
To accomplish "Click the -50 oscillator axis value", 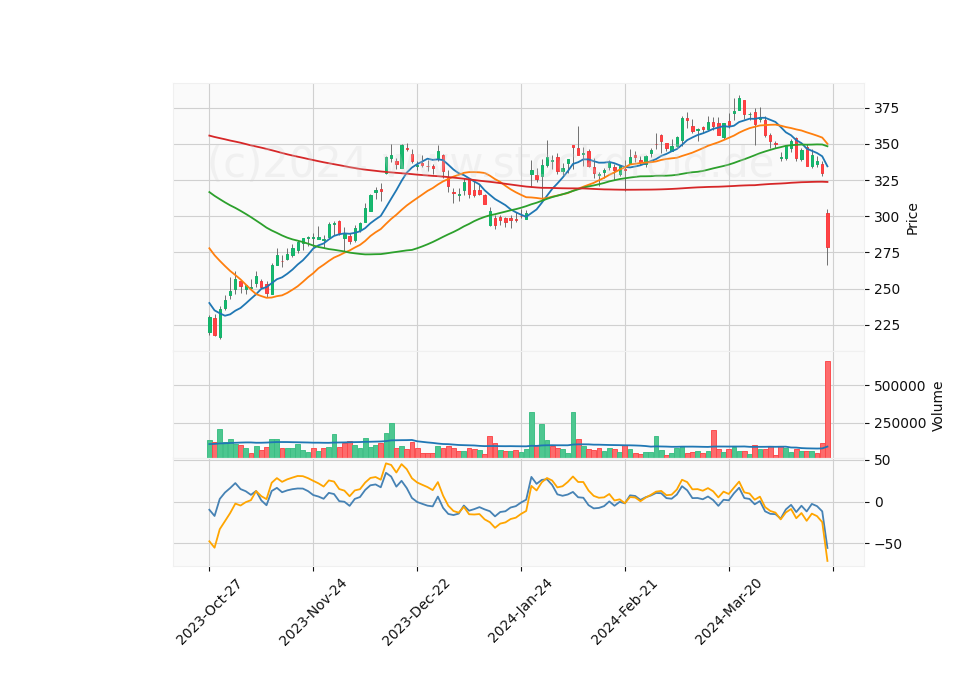I will [x=888, y=544].
